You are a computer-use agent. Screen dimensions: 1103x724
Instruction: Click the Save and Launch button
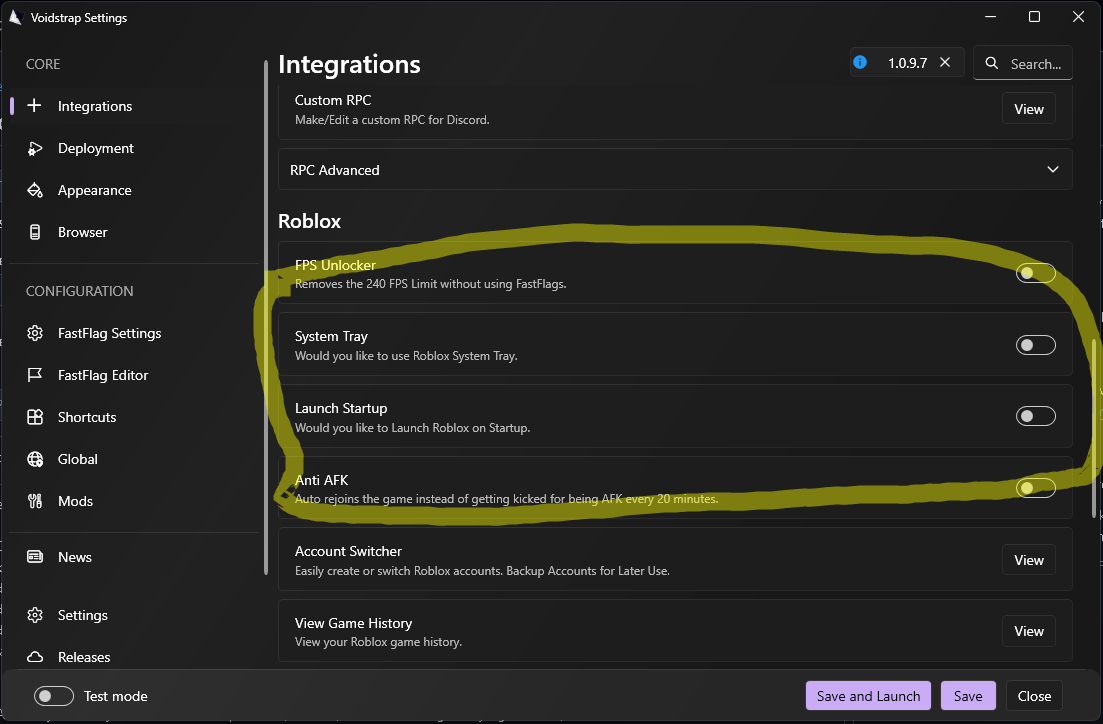click(868, 696)
